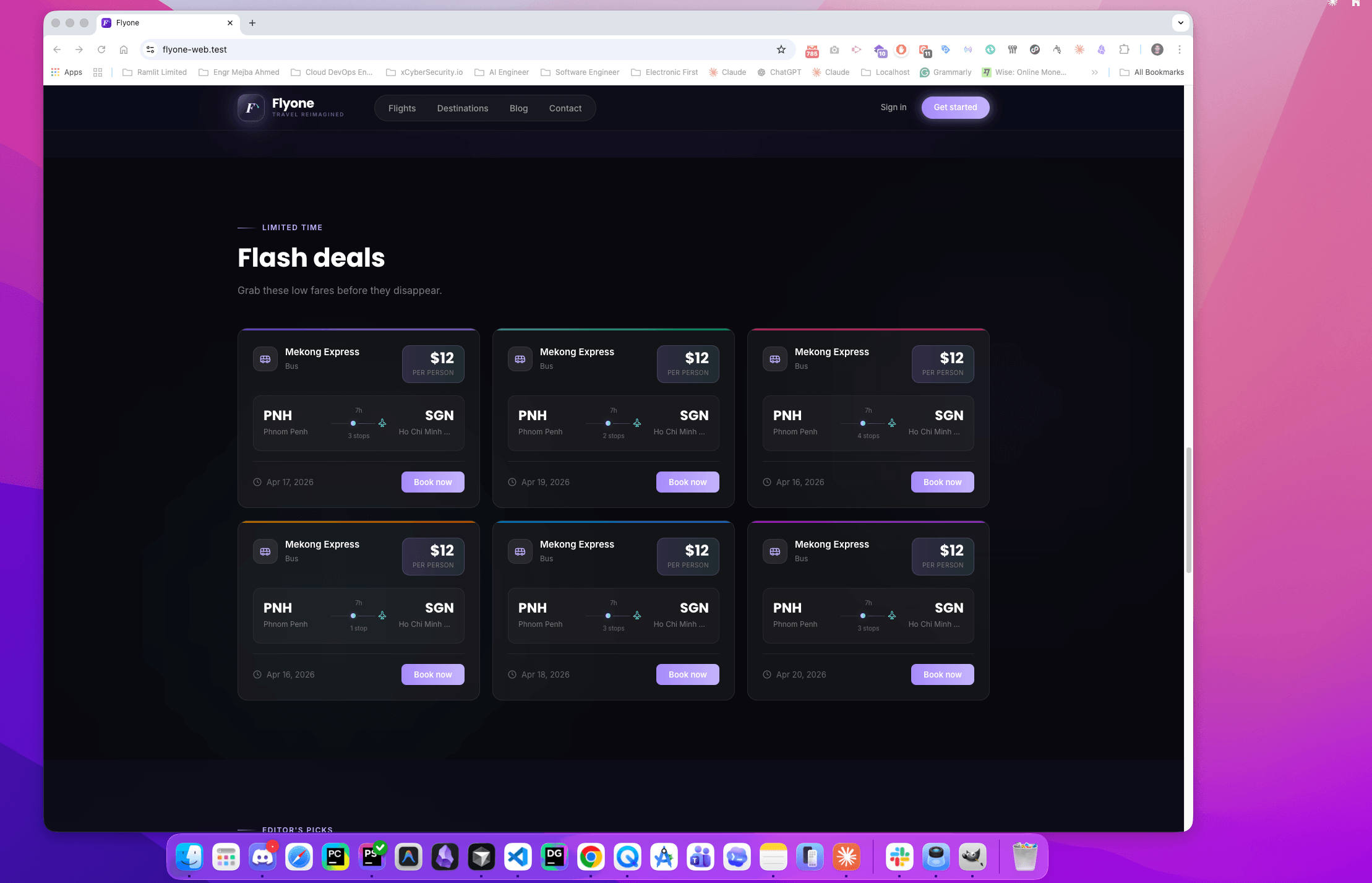Open the All Bookmarks folder

pyautogui.click(x=1152, y=72)
